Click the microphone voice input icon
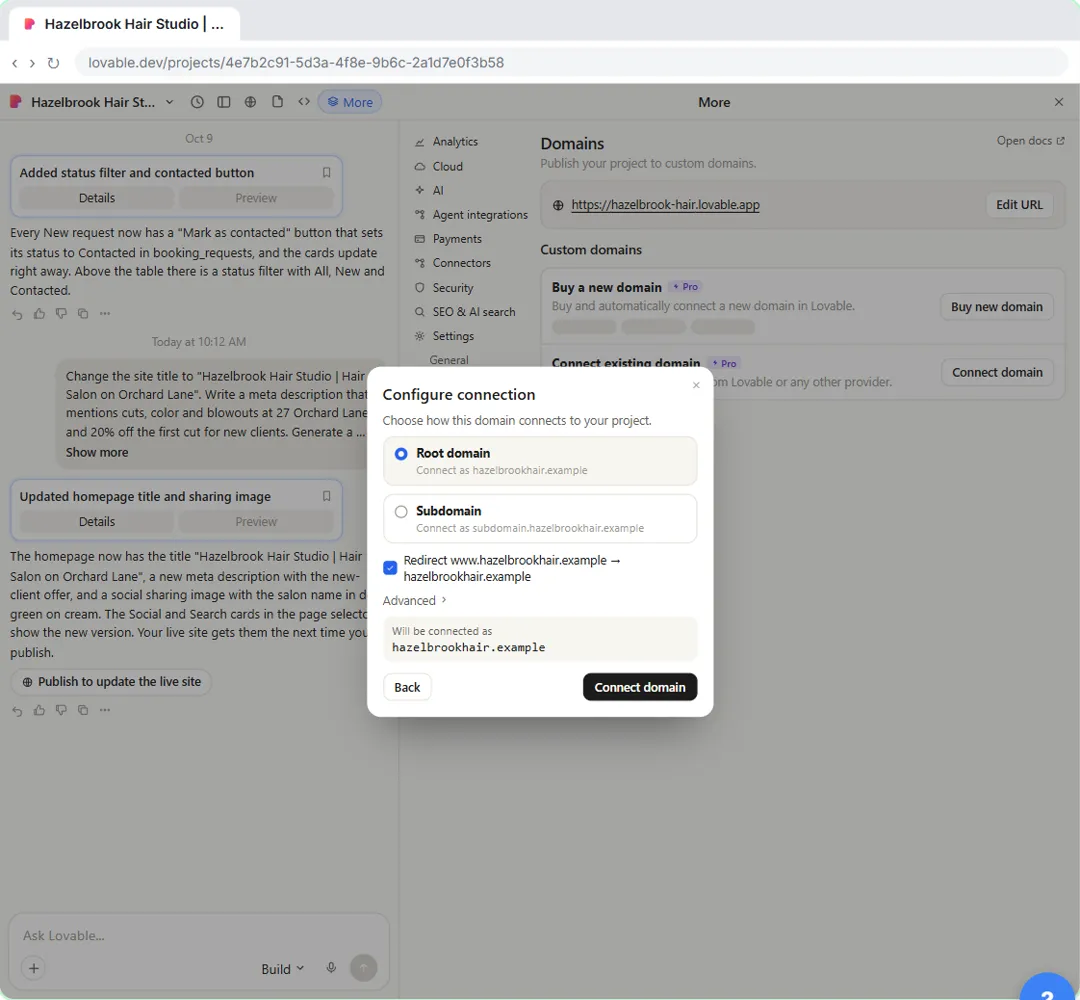The width and height of the screenshot is (1080, 1000). click(x=331, y=968)
